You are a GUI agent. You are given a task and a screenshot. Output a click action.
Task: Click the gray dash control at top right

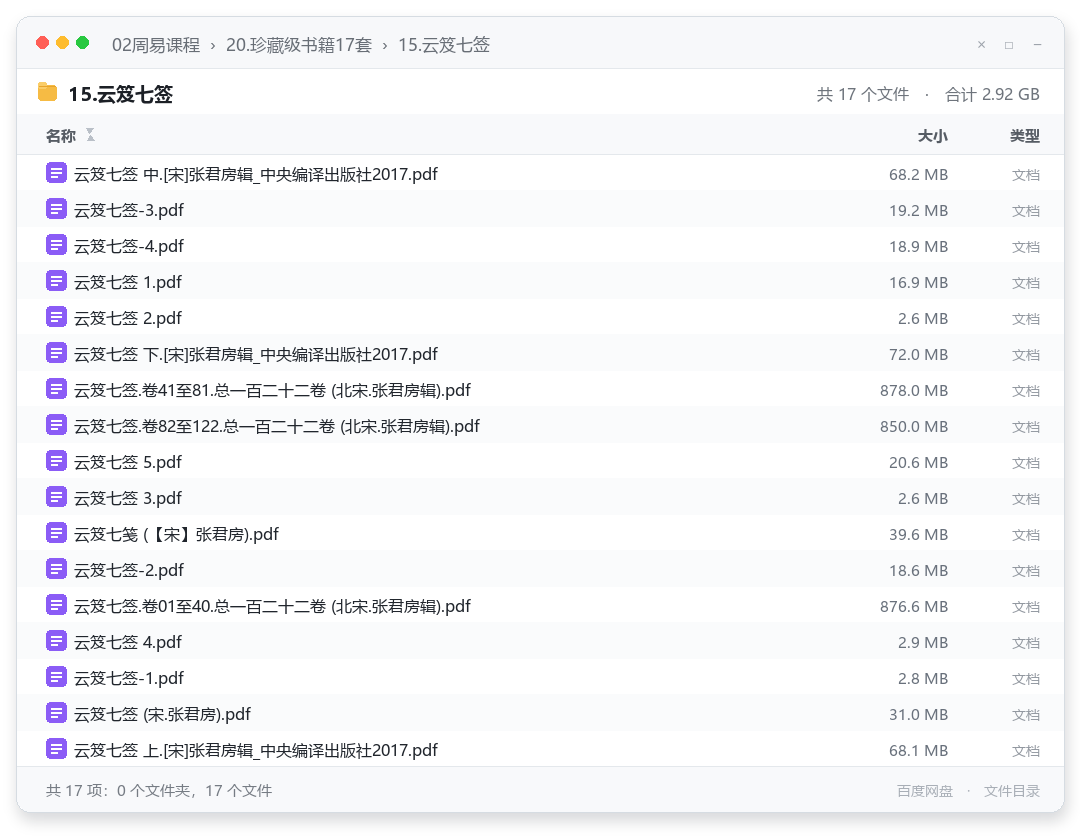(1037, 45)
